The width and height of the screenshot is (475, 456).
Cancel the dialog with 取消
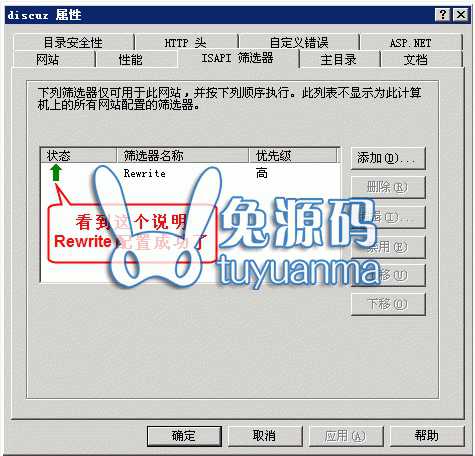pyautogui.click(x=265, y=436)
